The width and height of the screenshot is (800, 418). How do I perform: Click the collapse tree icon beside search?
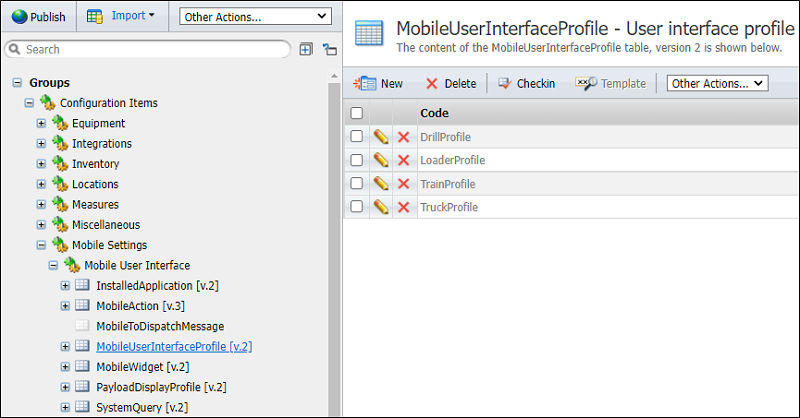point(330,49)
